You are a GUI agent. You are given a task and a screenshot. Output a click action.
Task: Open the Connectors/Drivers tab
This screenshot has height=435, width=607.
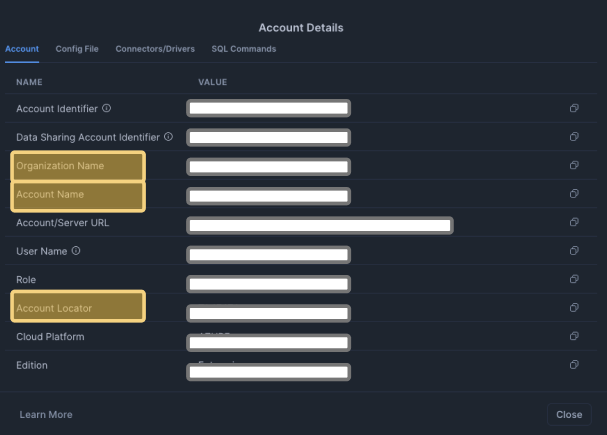pos(155,49)
